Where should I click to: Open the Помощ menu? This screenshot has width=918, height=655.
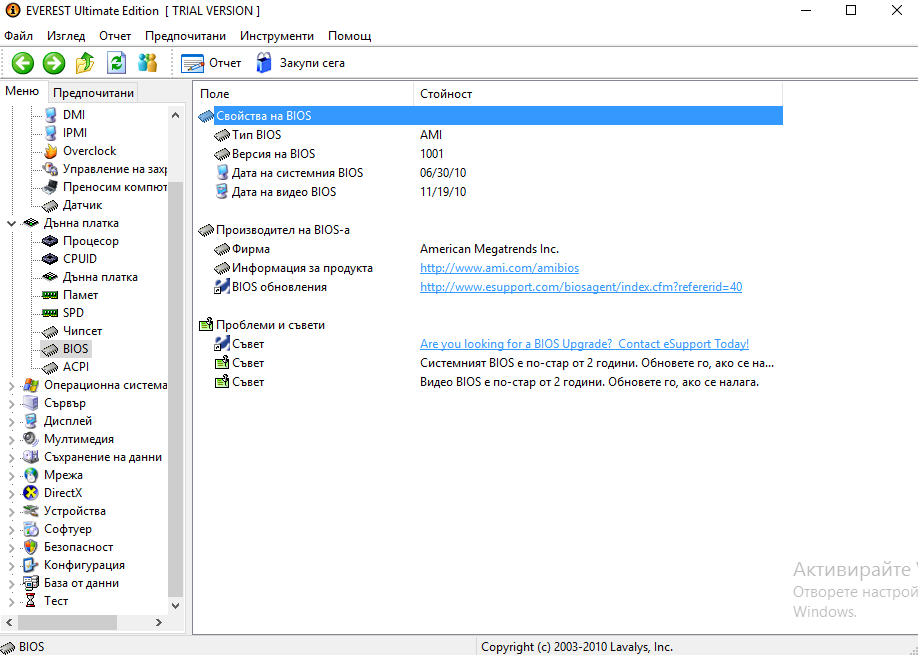pyautogui.click(x=350, y=36)
